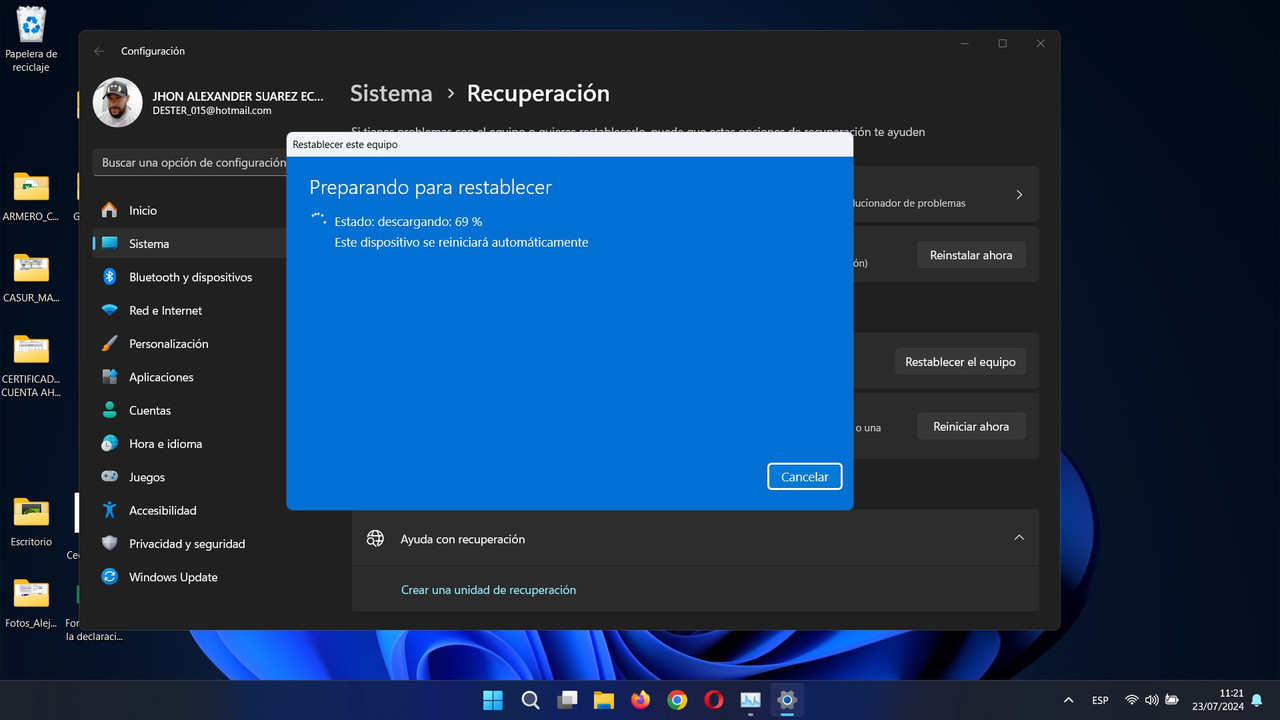Viewport: 1280px width, 720px height.
Task: Open Accesibilidad settings
Action: (x=190, y=511)
